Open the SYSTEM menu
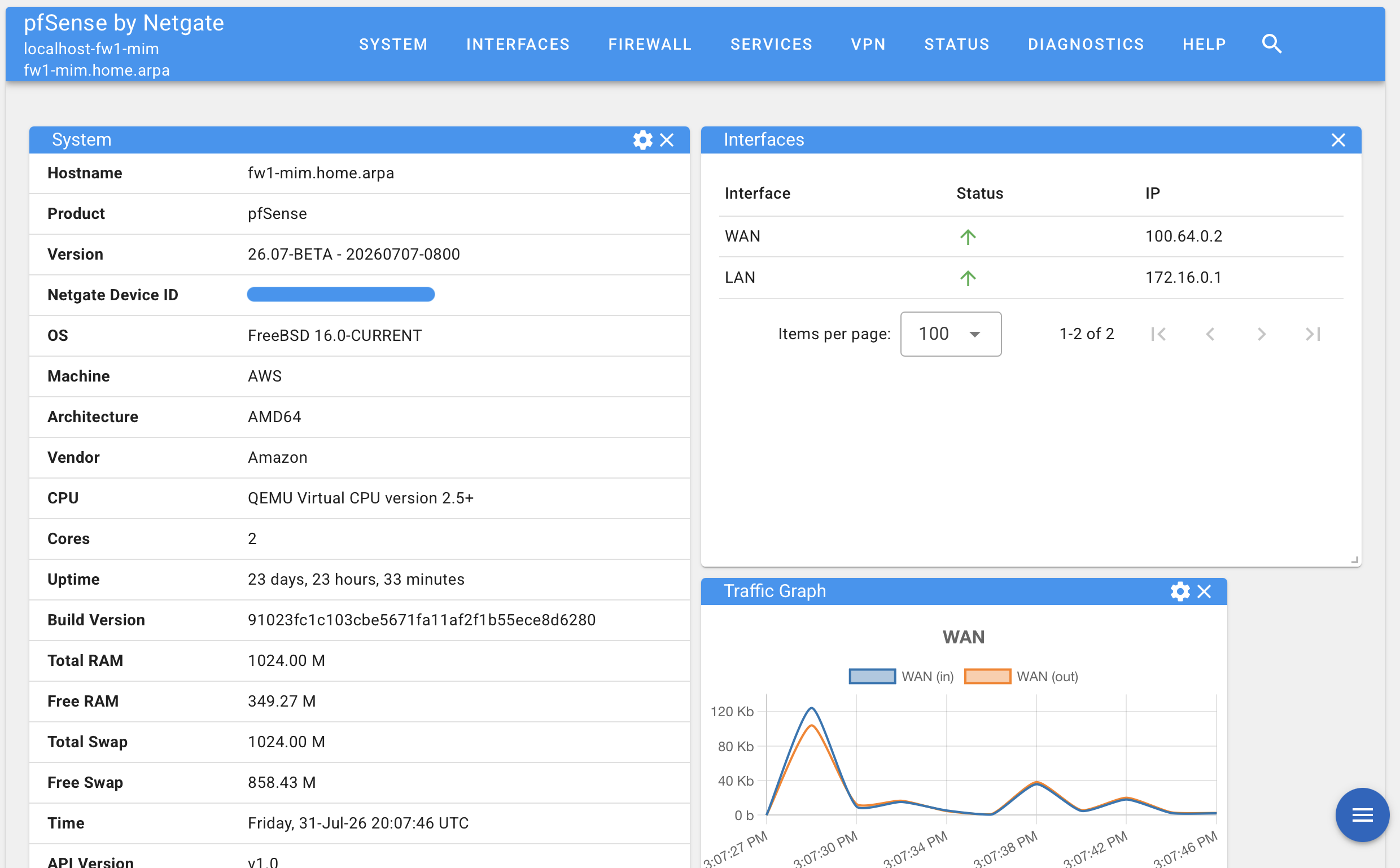1400x868 pixels. [x=393, y=44]
